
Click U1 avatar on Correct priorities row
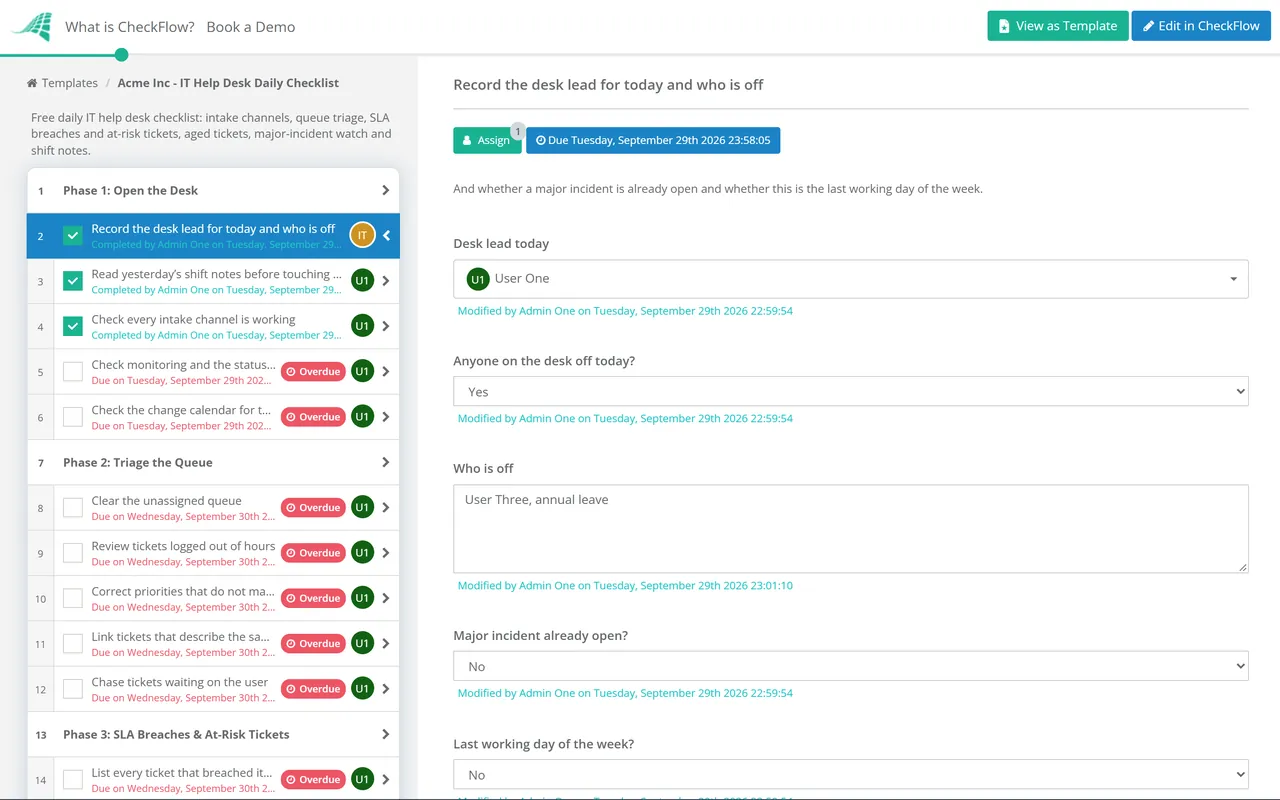[x=362, y=598]
